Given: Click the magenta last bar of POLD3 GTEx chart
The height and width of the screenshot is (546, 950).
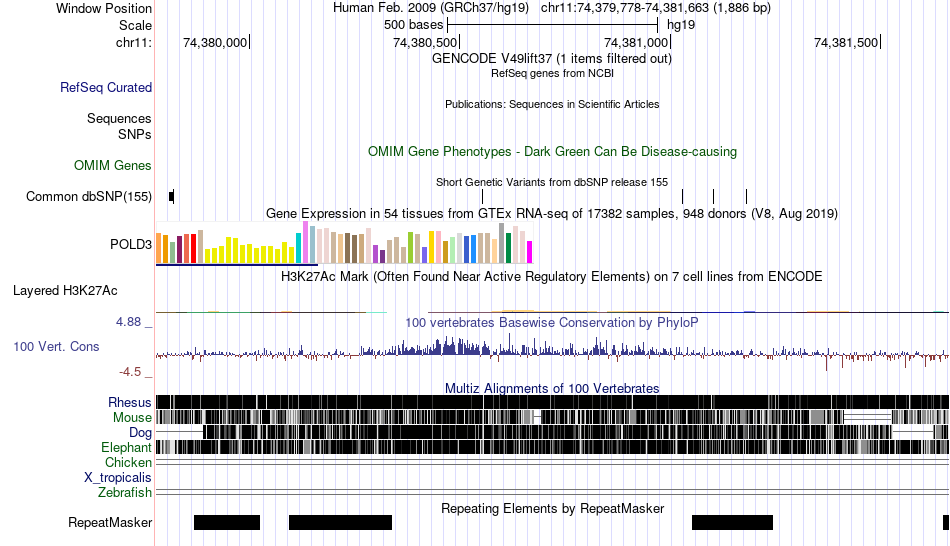Looking at the screenshot, I should (x=530, y=252).
